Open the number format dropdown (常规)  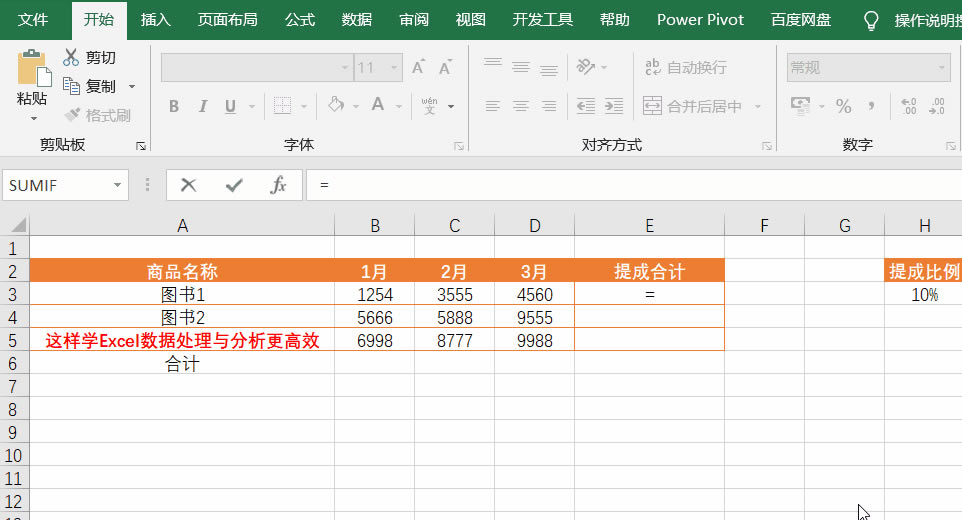coord(941,67)
